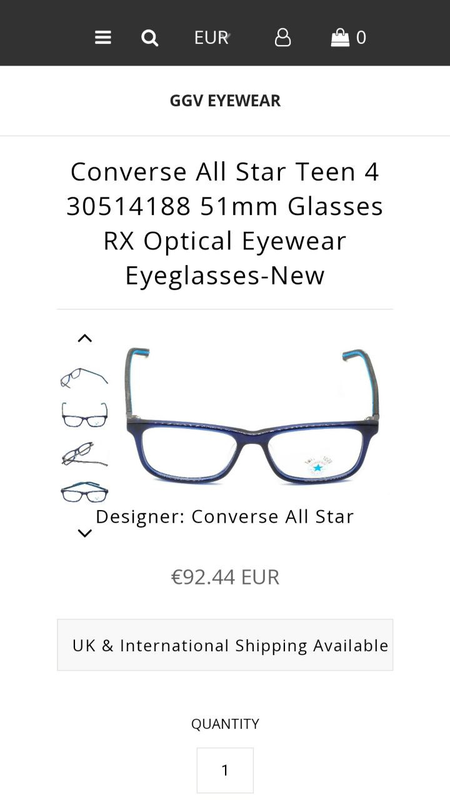Click the Designer: Converse All Star text
The height and width of the screenshot is (800, 450).
225,517
